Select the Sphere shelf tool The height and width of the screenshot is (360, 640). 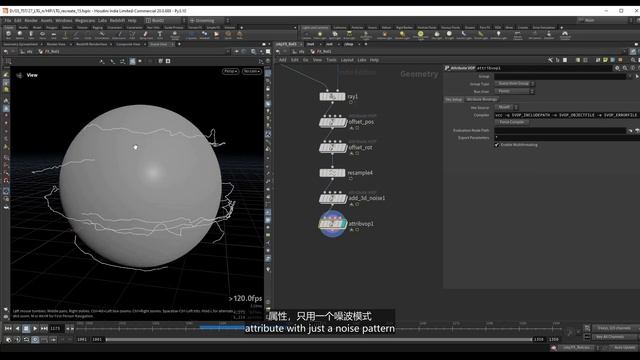20,35
